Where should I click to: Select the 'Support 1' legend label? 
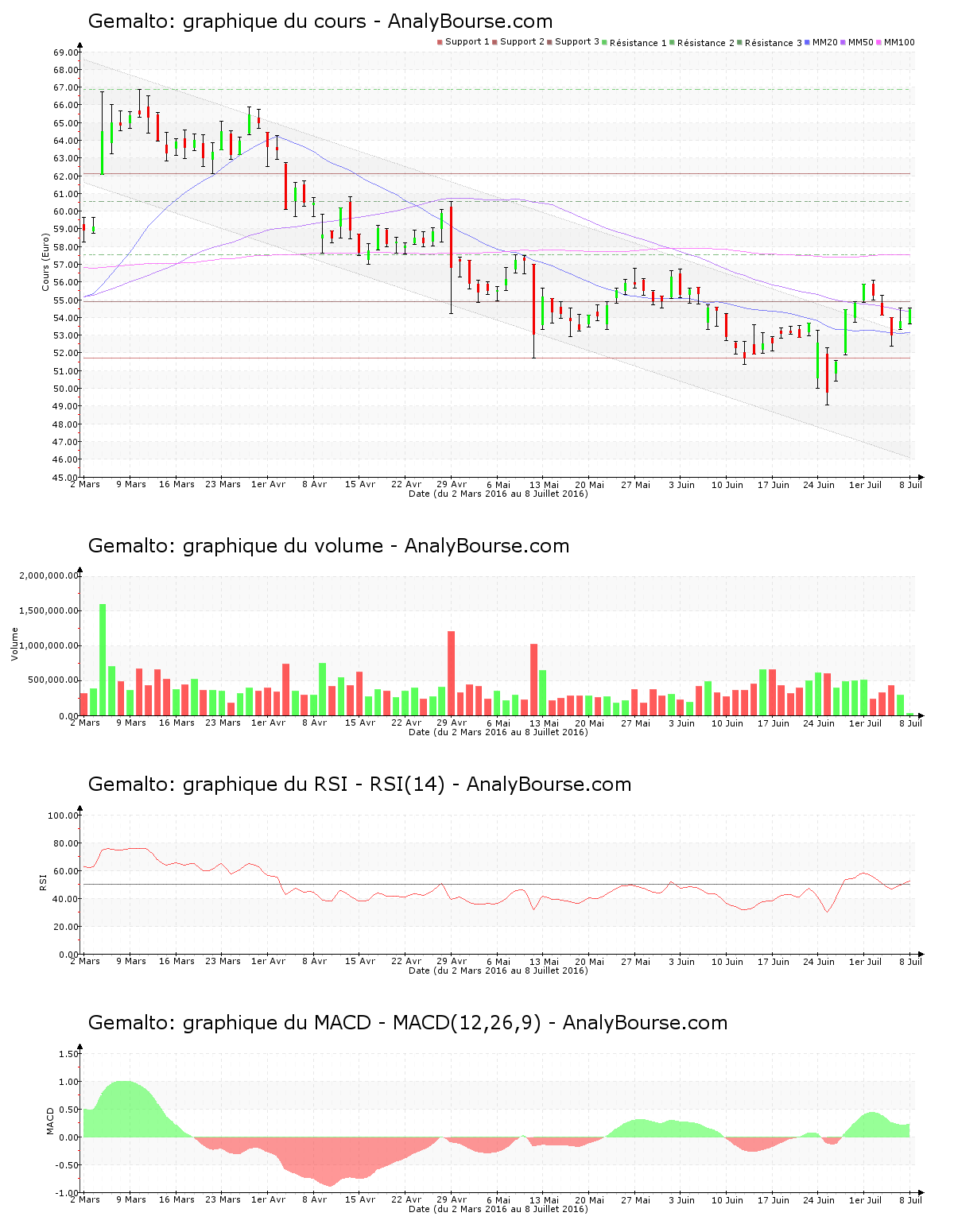[467, 41]
